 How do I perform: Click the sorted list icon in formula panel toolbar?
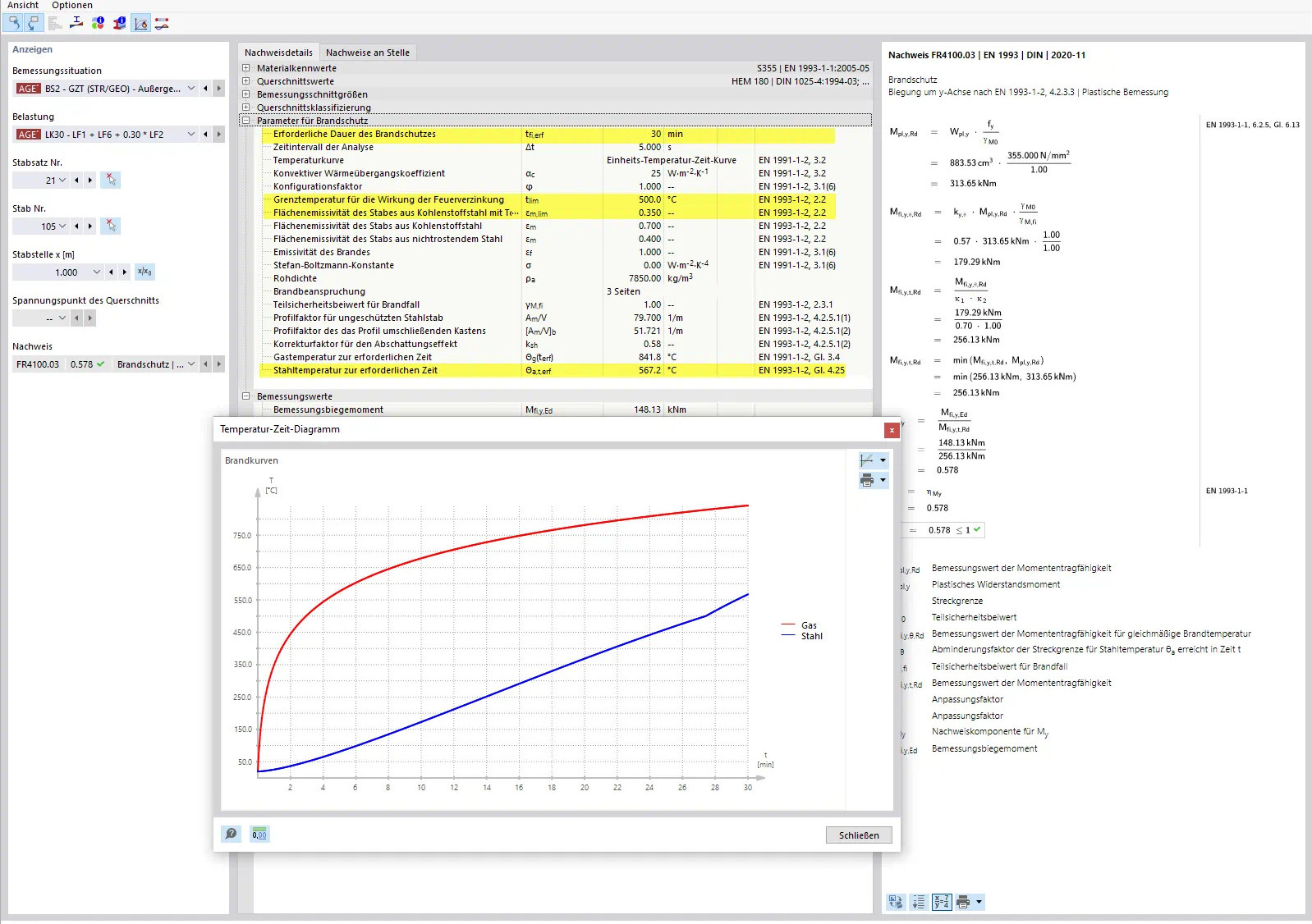point(919,902)
